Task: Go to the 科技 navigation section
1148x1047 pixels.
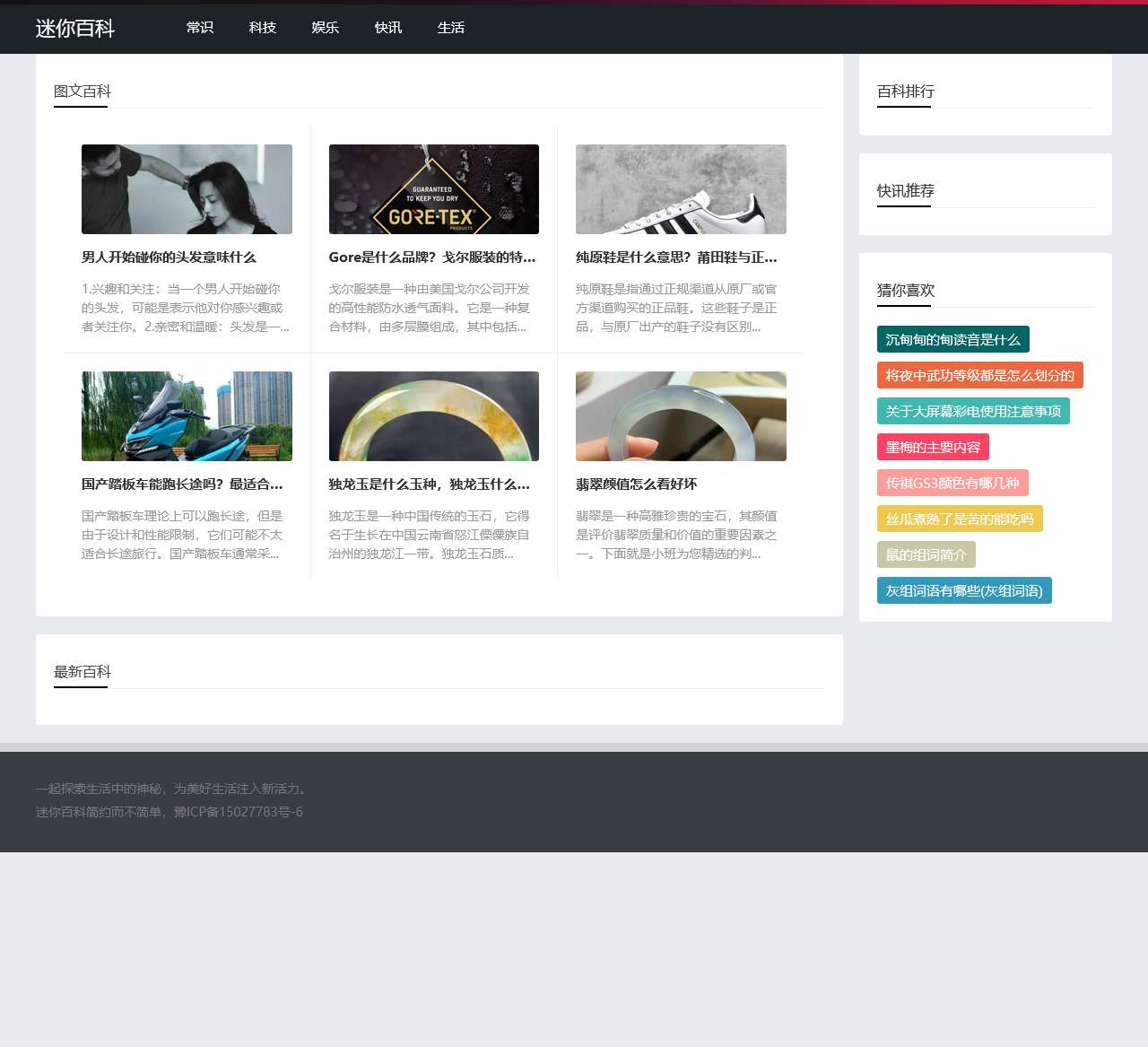Action: pyautogui.click(x=263, y=28)
